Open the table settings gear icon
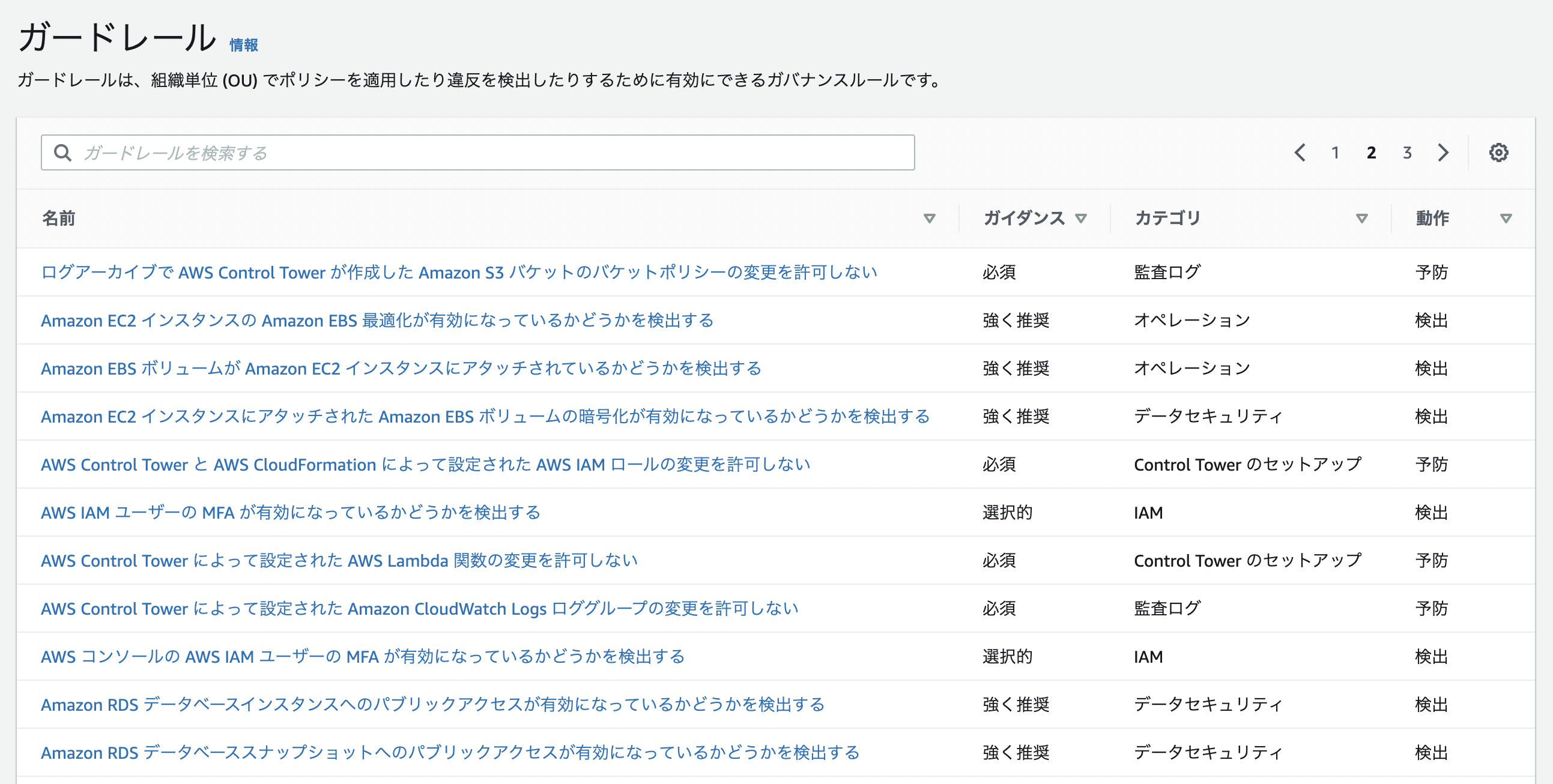 1498,152
